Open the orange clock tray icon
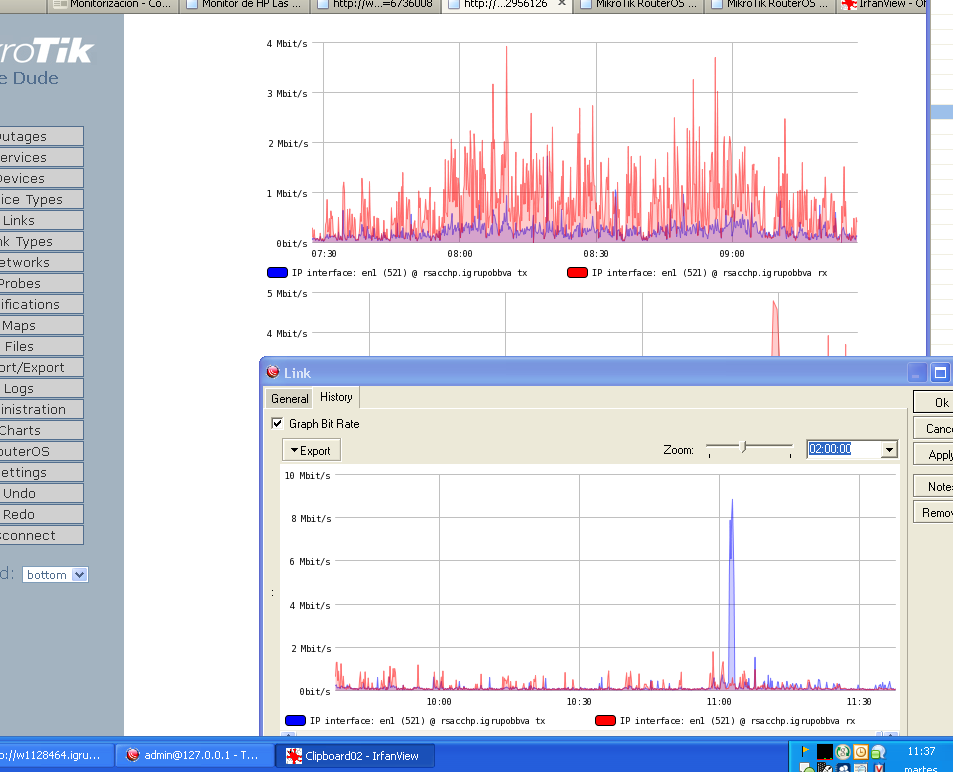 (x=861, y=752)
